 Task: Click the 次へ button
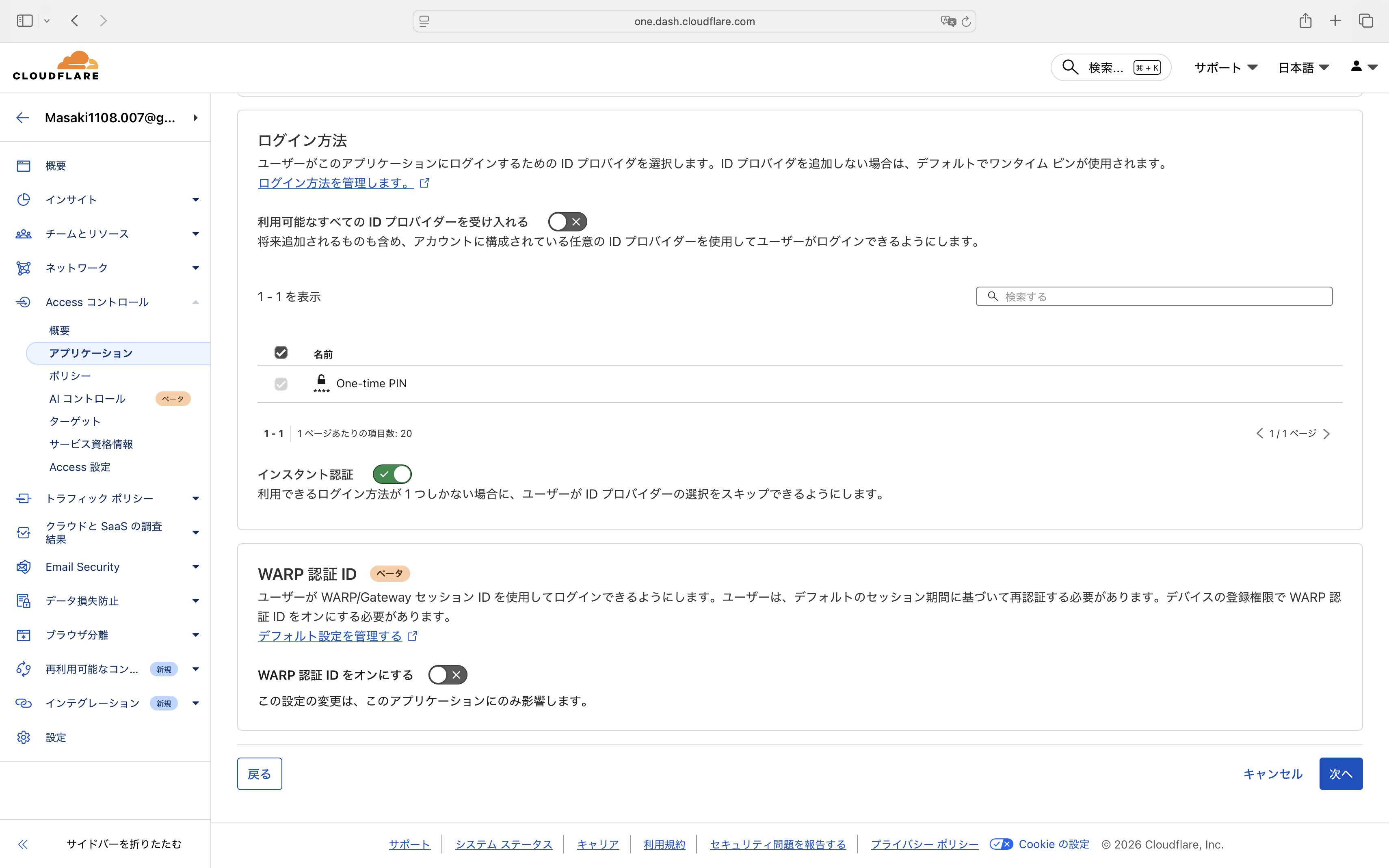pos(1341,773)
